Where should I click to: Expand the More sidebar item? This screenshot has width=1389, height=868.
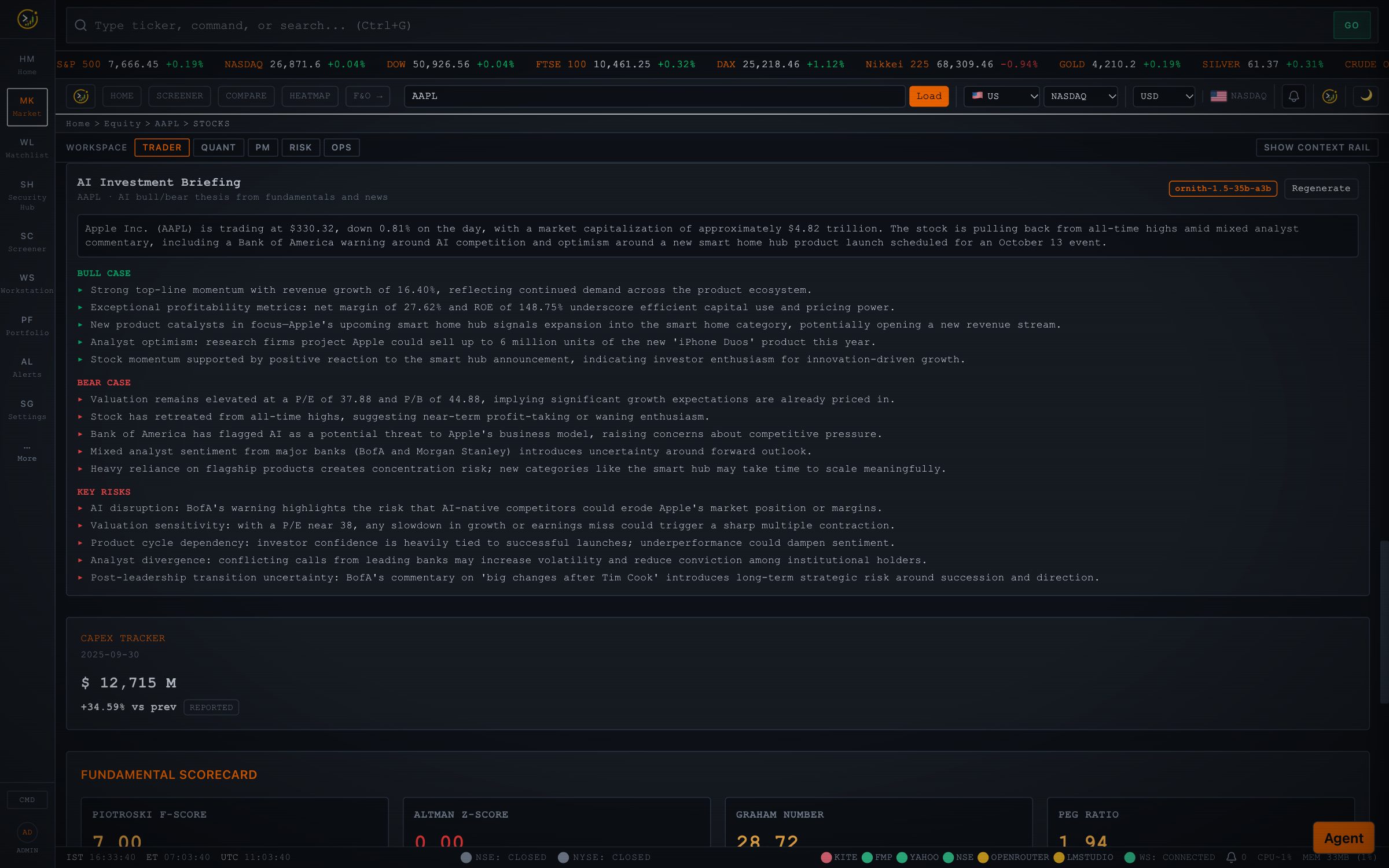pos(27,453)
